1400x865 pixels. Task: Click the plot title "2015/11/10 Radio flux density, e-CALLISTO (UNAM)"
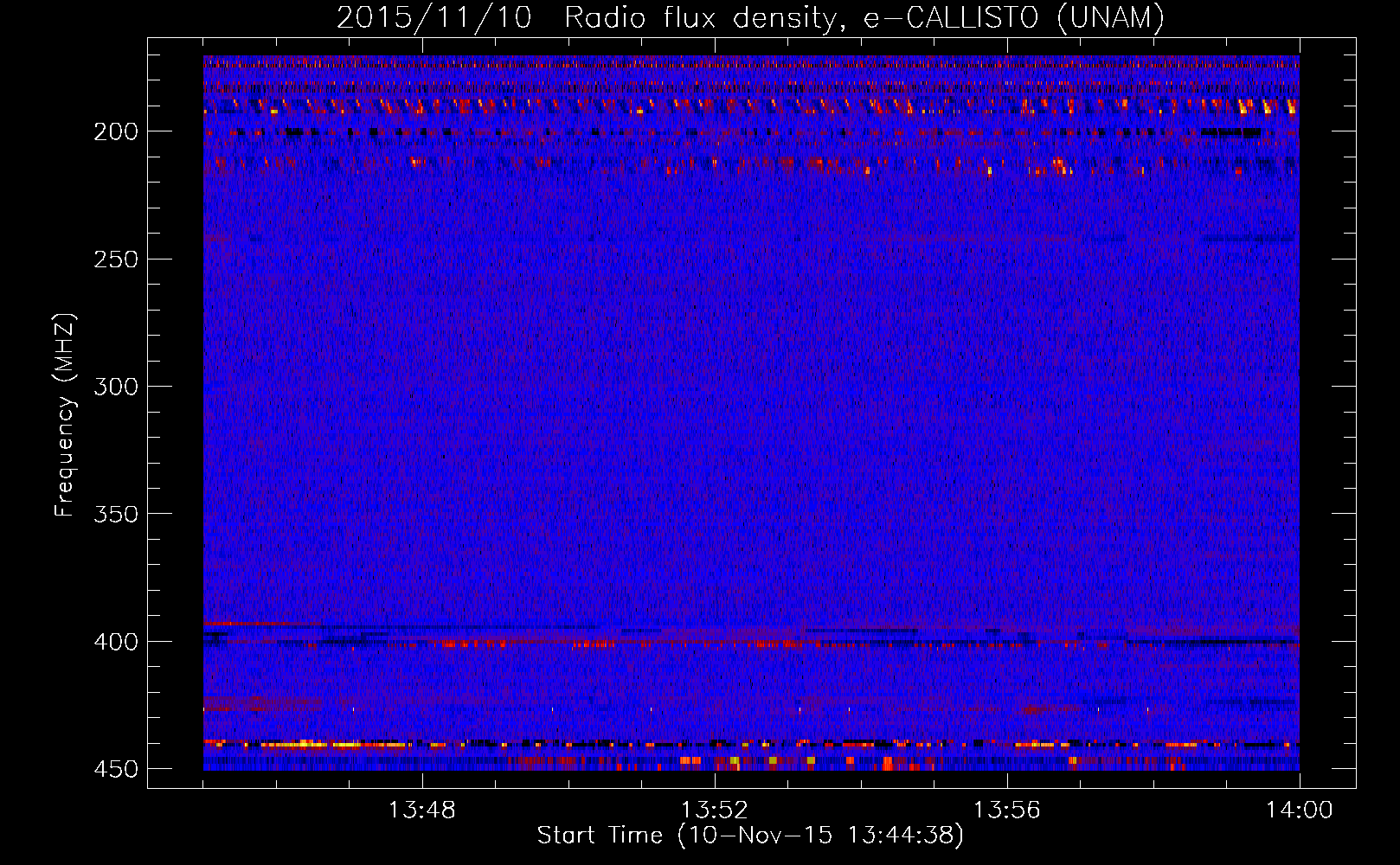750,17
